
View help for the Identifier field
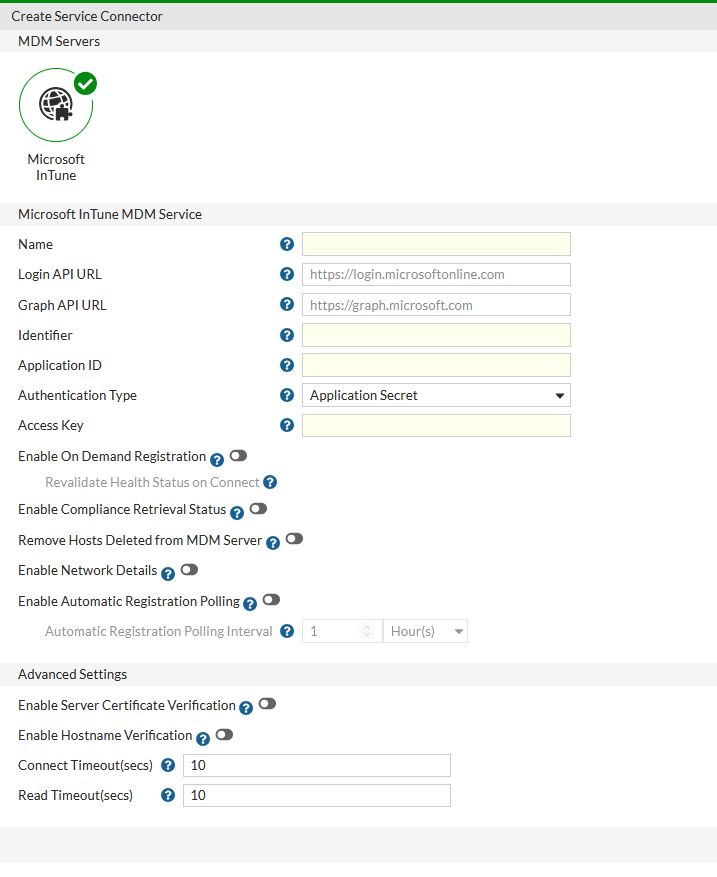pyautogui.click(x=287, y=335)
